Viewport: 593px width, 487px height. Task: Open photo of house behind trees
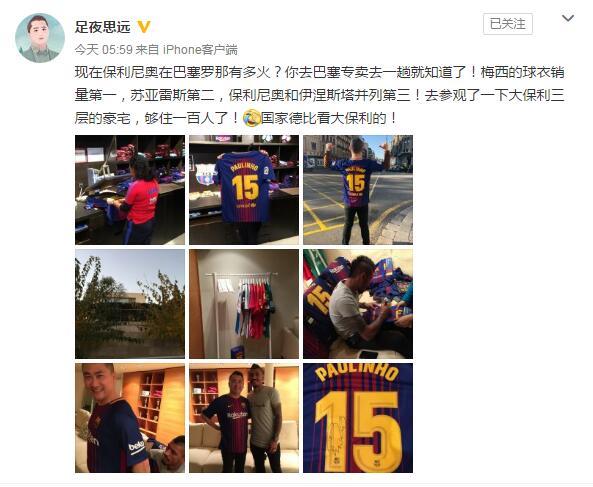point(130,304)
